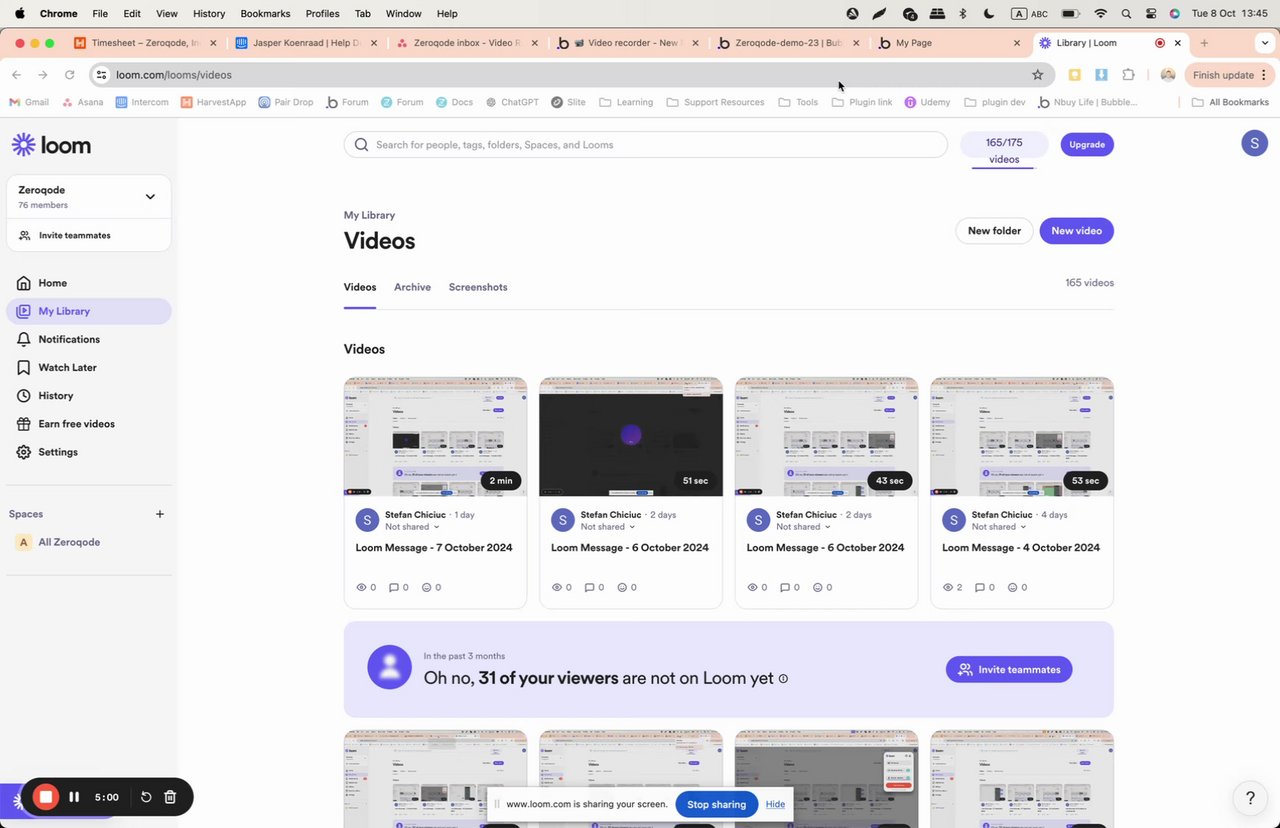The width and height of the screenshot is (1280, 828).
Task: Open the Chrome profile avatar
Action: tap(1167, 75)
